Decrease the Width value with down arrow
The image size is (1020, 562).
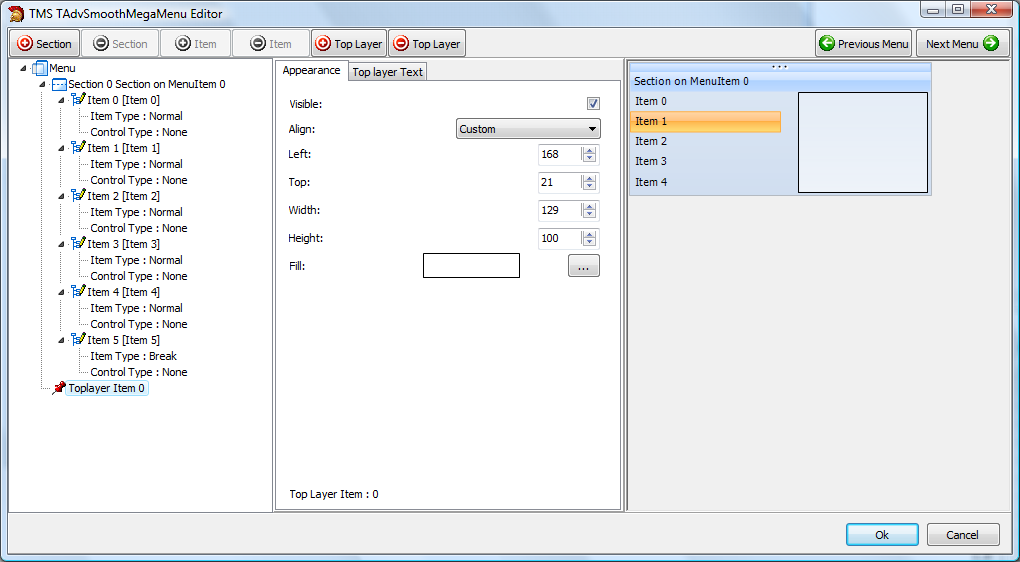click(x=589, y=215)
